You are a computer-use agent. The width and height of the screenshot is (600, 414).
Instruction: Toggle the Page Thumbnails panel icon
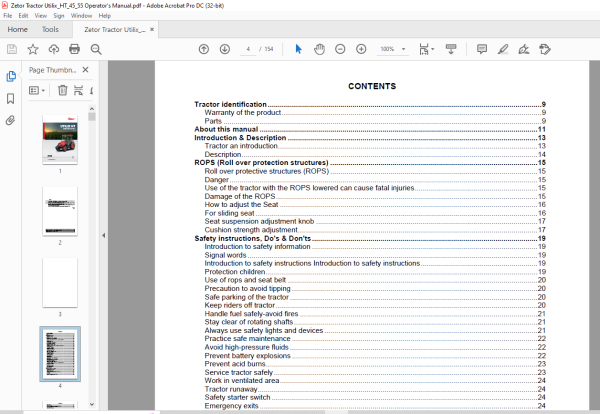click(11, 76)
